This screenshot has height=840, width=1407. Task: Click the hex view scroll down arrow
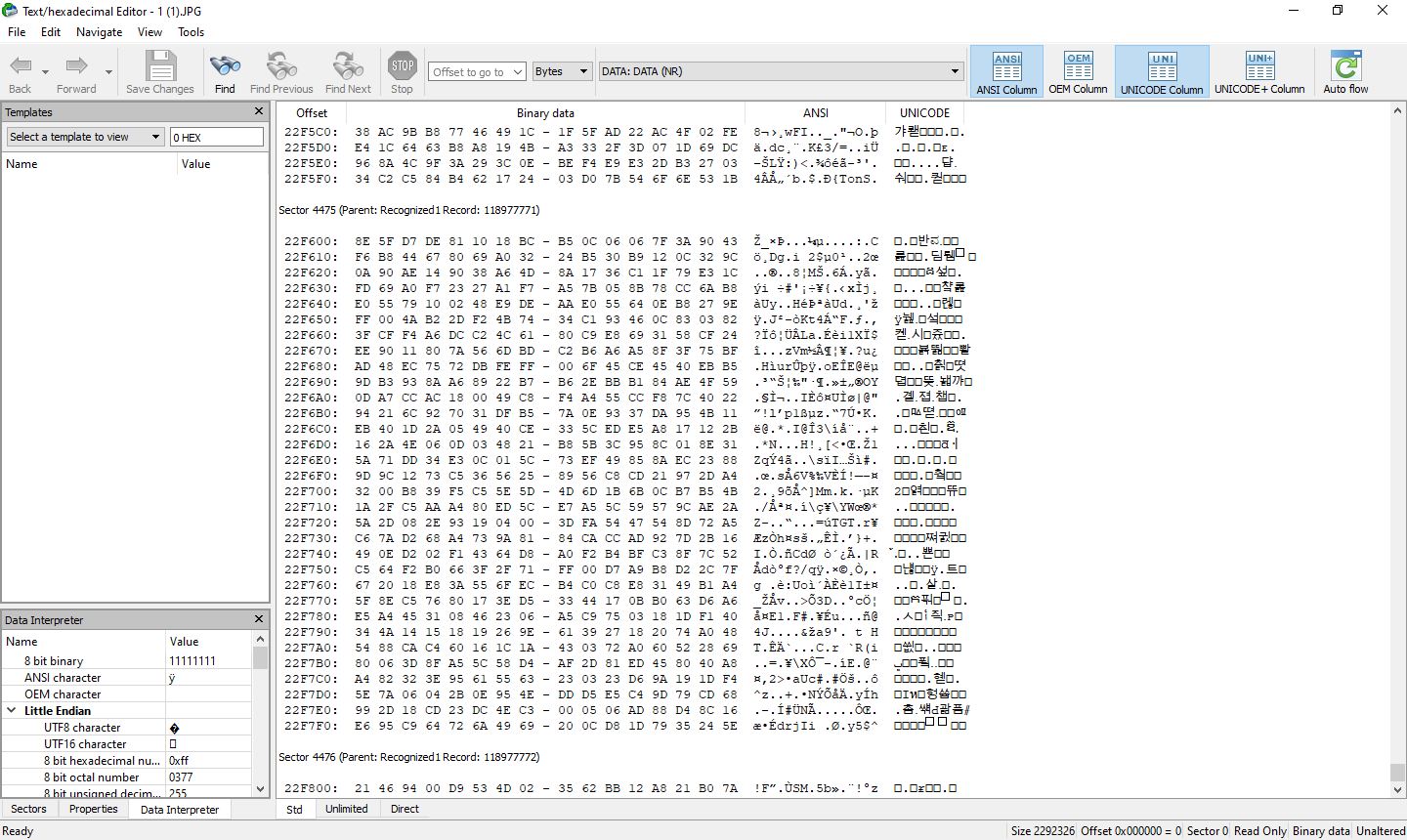[x=1397, y=789]
